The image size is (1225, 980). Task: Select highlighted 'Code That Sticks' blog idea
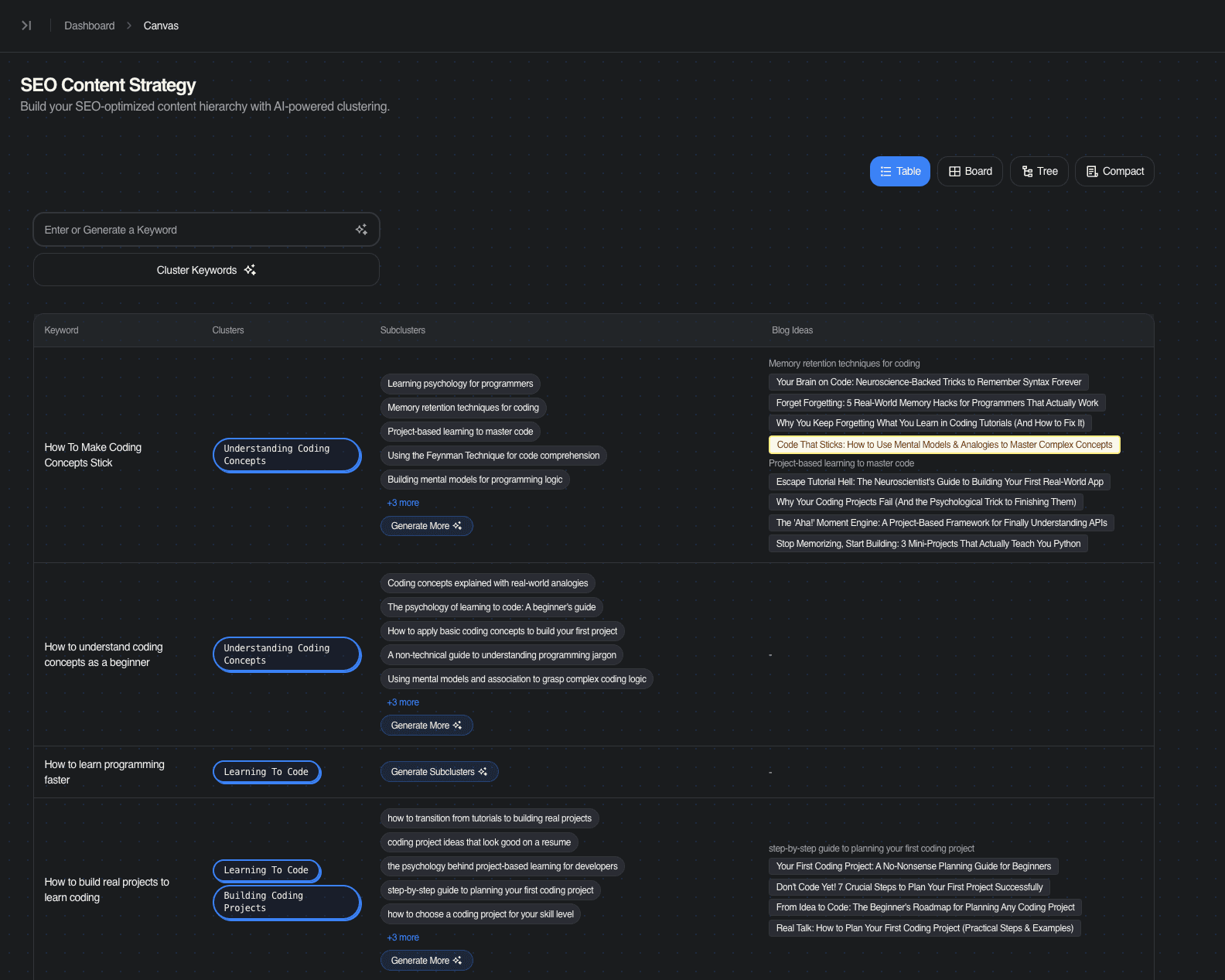943,445
